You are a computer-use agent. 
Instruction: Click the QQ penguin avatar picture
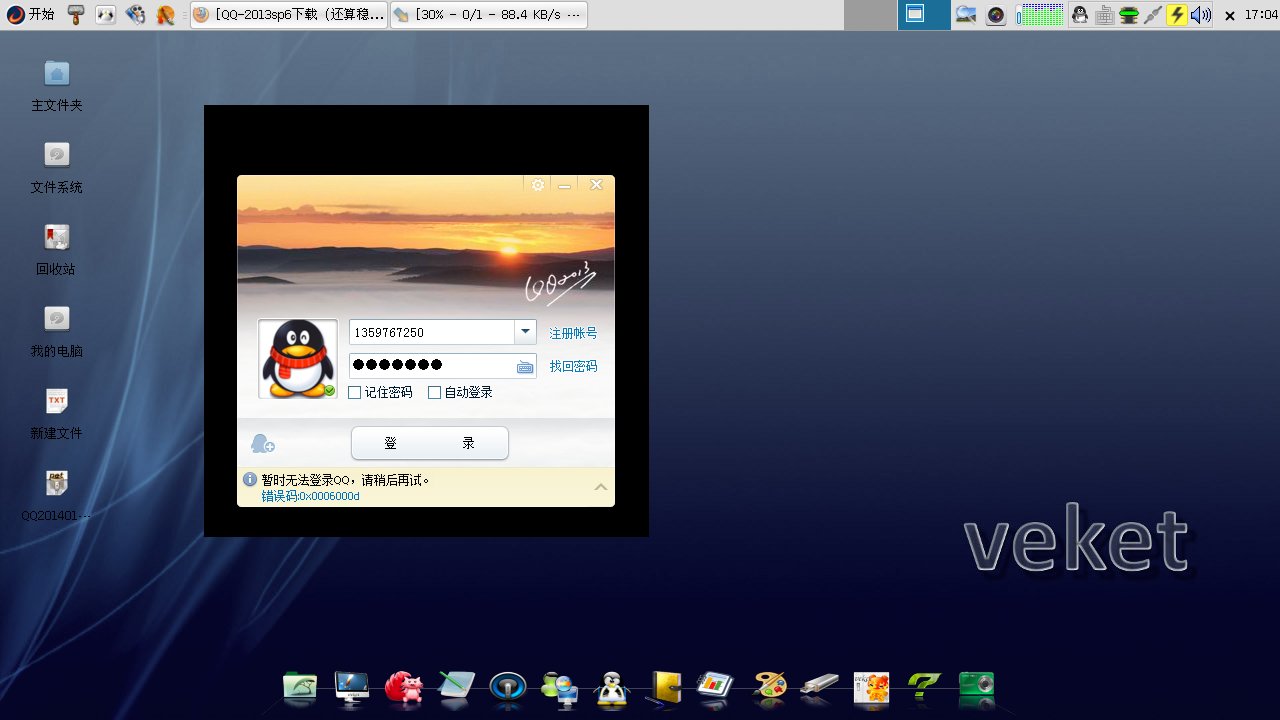[x=298, y=359]
